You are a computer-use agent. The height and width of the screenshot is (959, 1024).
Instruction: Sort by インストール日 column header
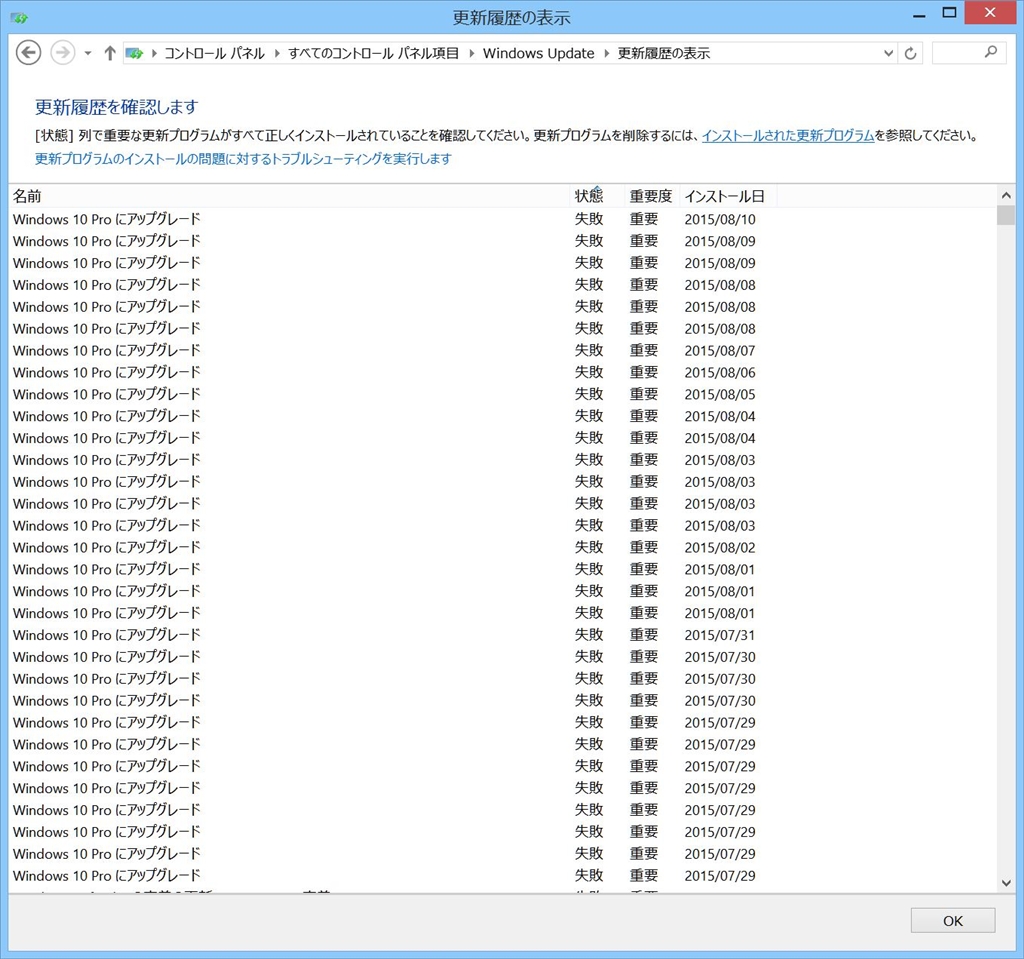(728, 196)
